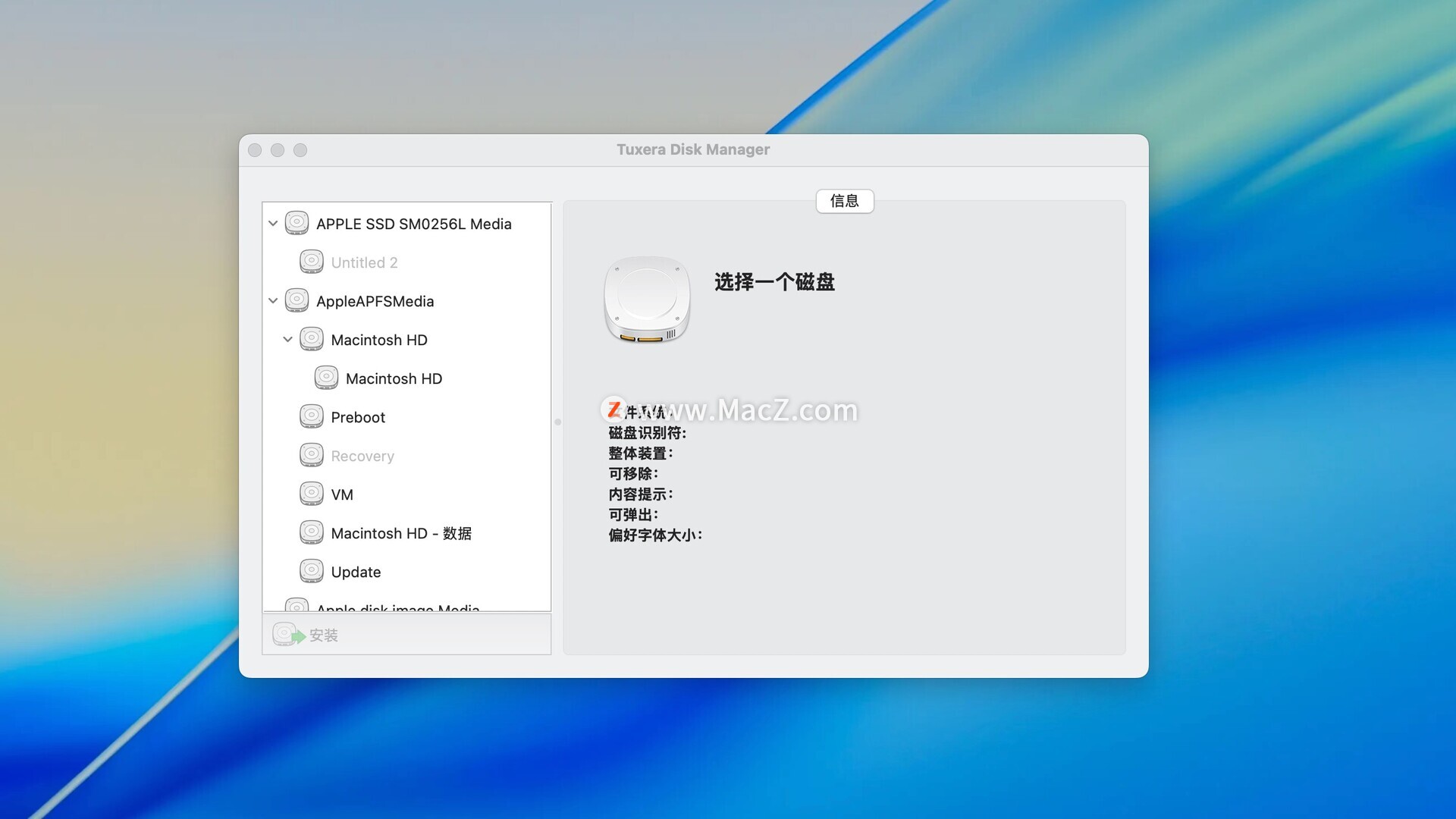Collapse the AppleAPFSMedia disk group

coord(273,301)
